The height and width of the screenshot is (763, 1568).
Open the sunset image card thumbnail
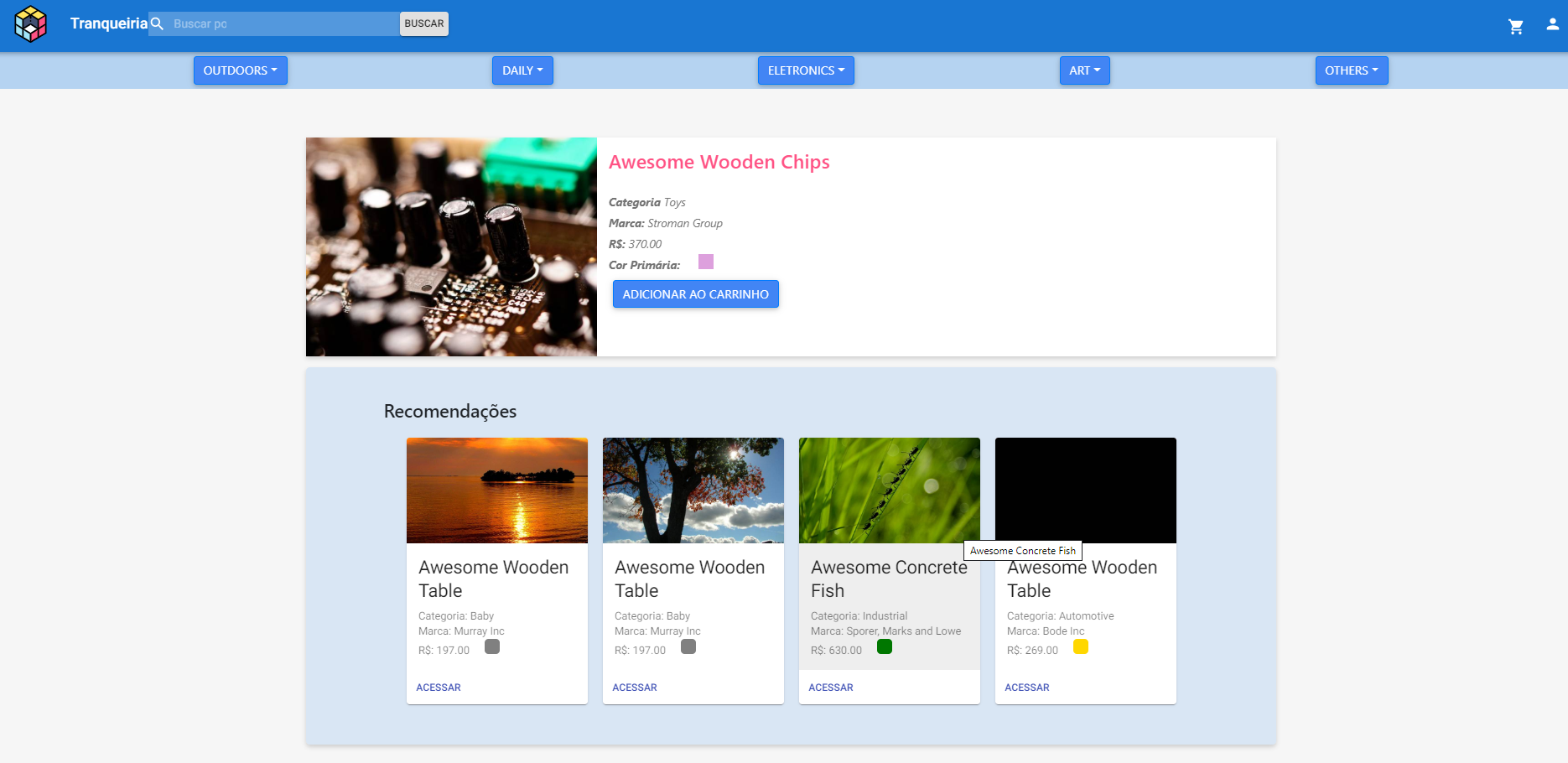[497, 490]
